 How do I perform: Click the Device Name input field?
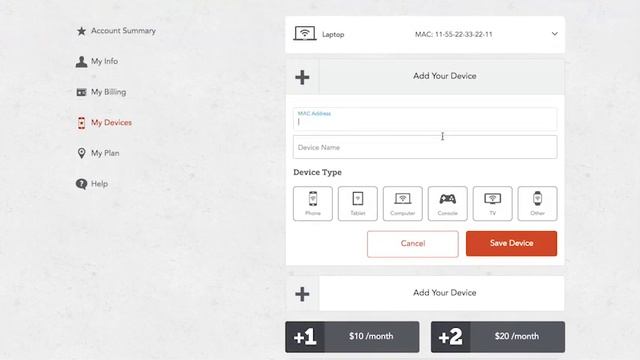tap(425, 147)
